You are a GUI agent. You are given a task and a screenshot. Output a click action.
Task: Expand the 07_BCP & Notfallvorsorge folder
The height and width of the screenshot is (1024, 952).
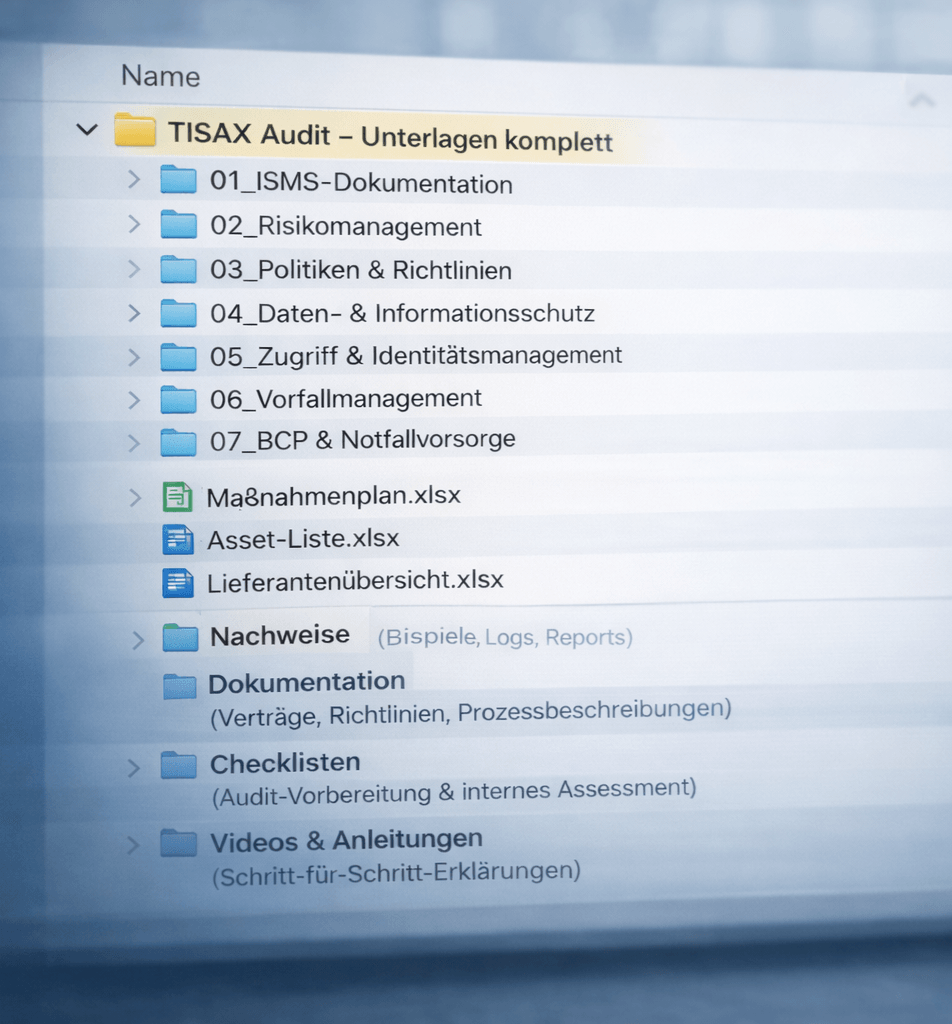point(134,443)
